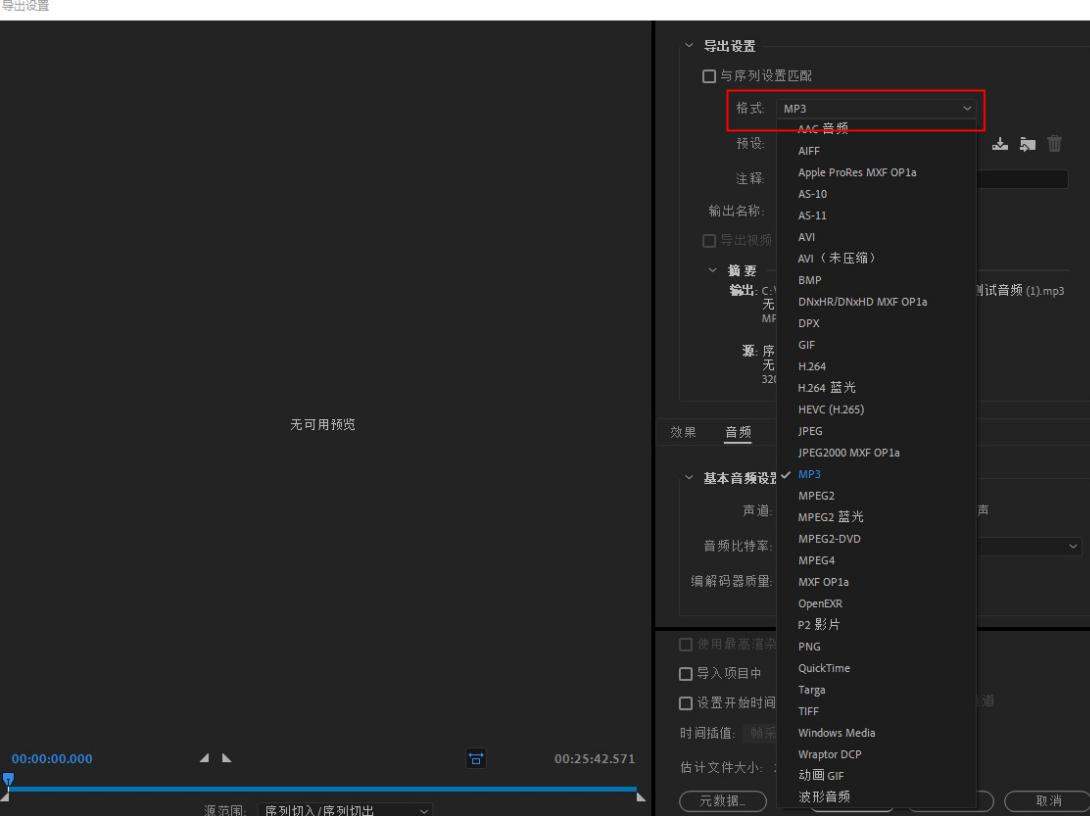This screenshot has height=816, width=1090.
Task: Click the set out point arrow icon
Action: tap(225, 758)
